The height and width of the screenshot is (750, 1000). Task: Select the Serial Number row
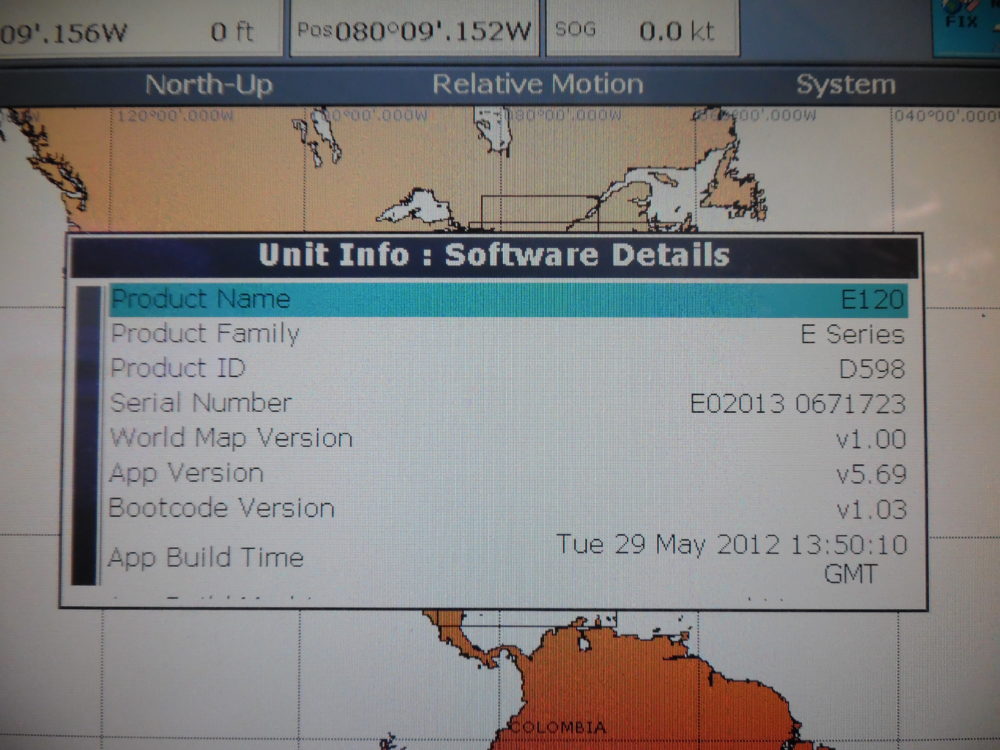coord(508,404)
